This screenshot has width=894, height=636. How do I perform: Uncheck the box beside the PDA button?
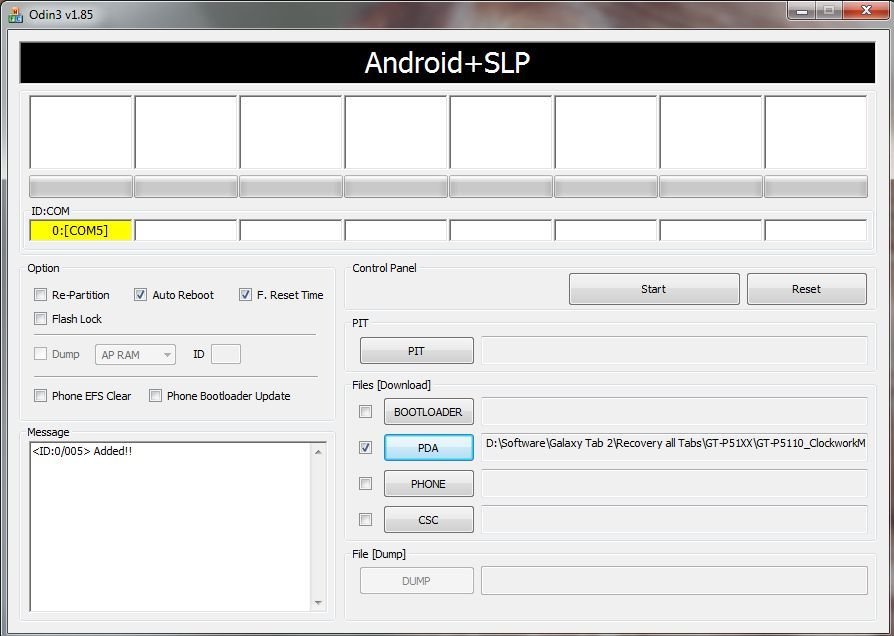click(365, 447)
